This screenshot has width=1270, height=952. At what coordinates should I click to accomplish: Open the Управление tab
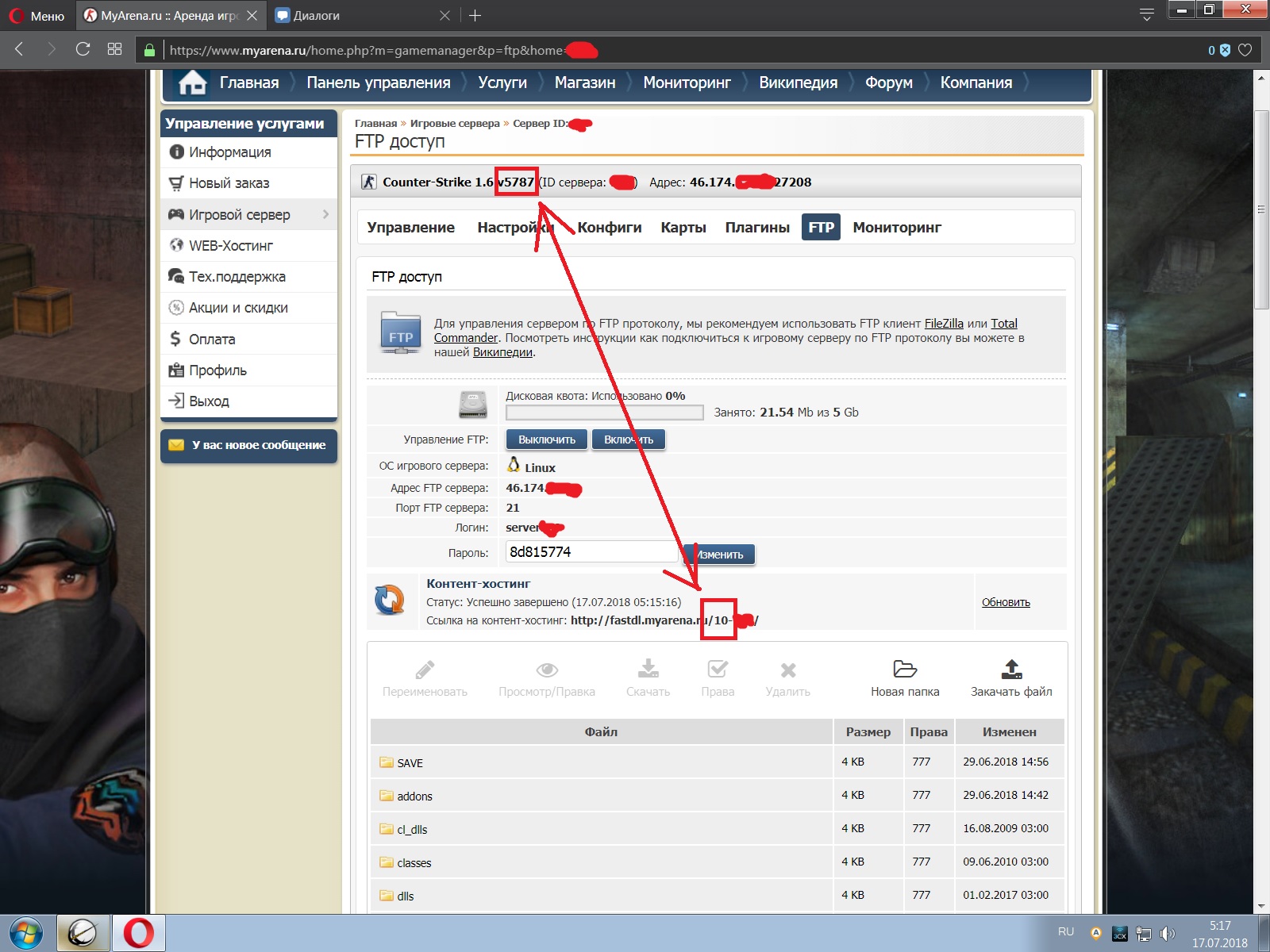click(411, 228)
